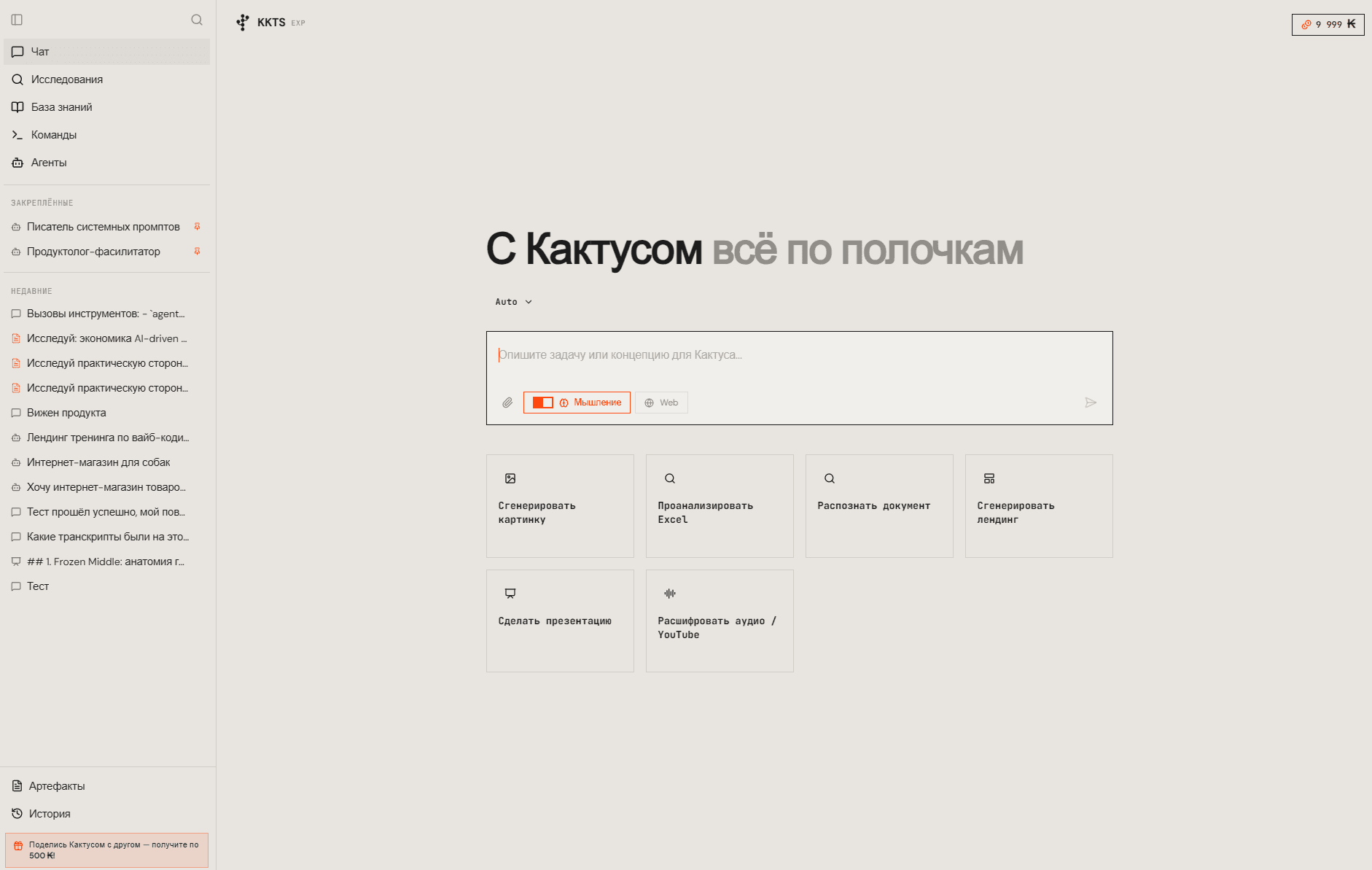Open the Auto model dropdown
1372x870 pixels.
pyautogui.click(x=512, y=301)
